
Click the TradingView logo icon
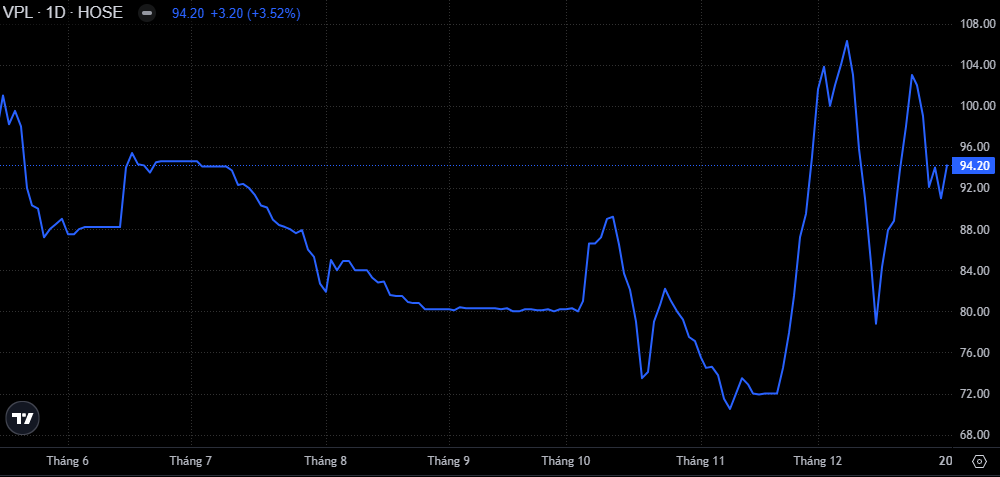[x=22, y=418]
